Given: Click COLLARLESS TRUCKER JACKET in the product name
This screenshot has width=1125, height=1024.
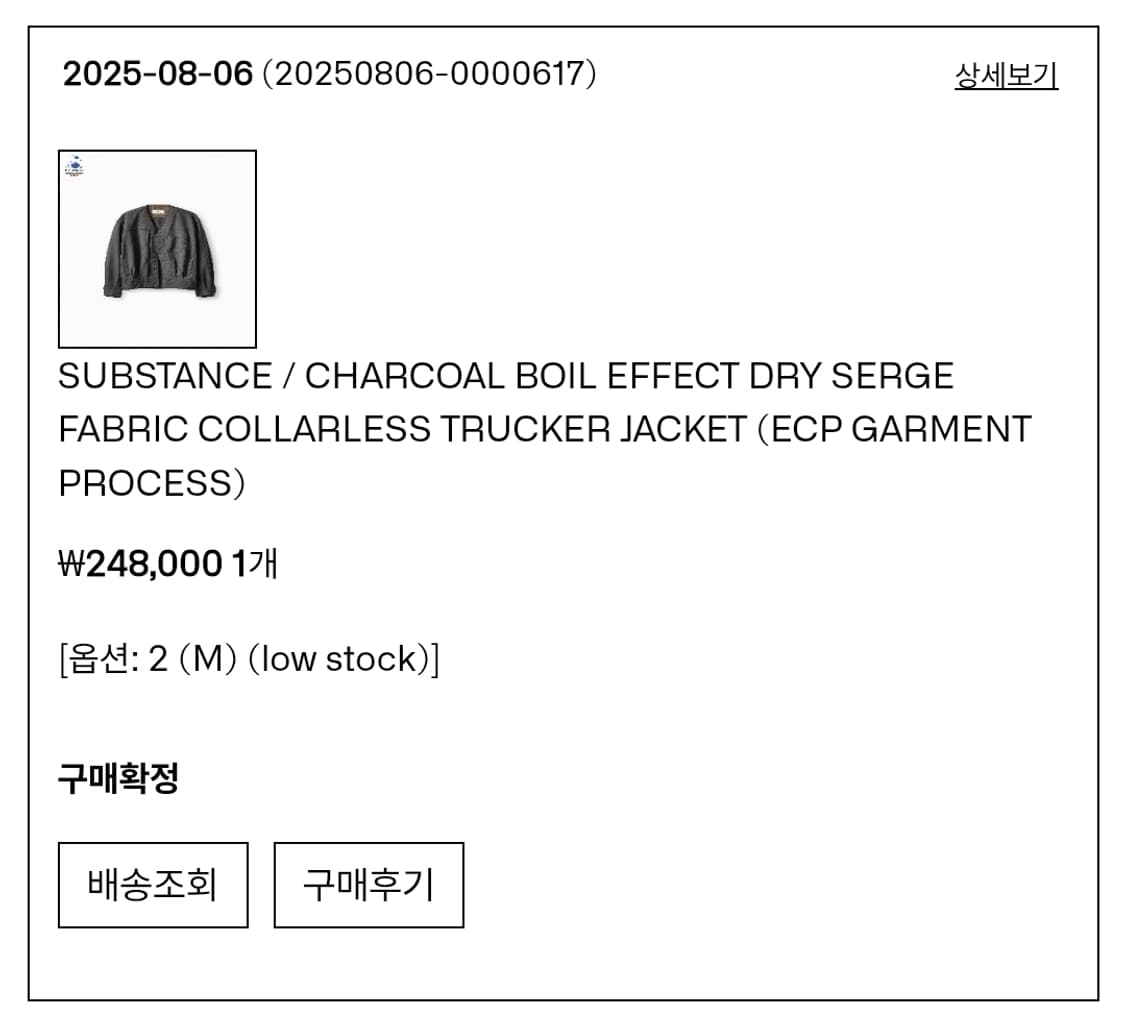Looking at the screenshot, I should click(471, 430).
